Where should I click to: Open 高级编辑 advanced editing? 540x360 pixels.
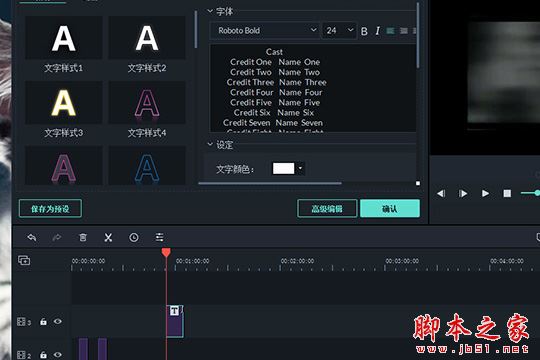click(x=327, y=208)
